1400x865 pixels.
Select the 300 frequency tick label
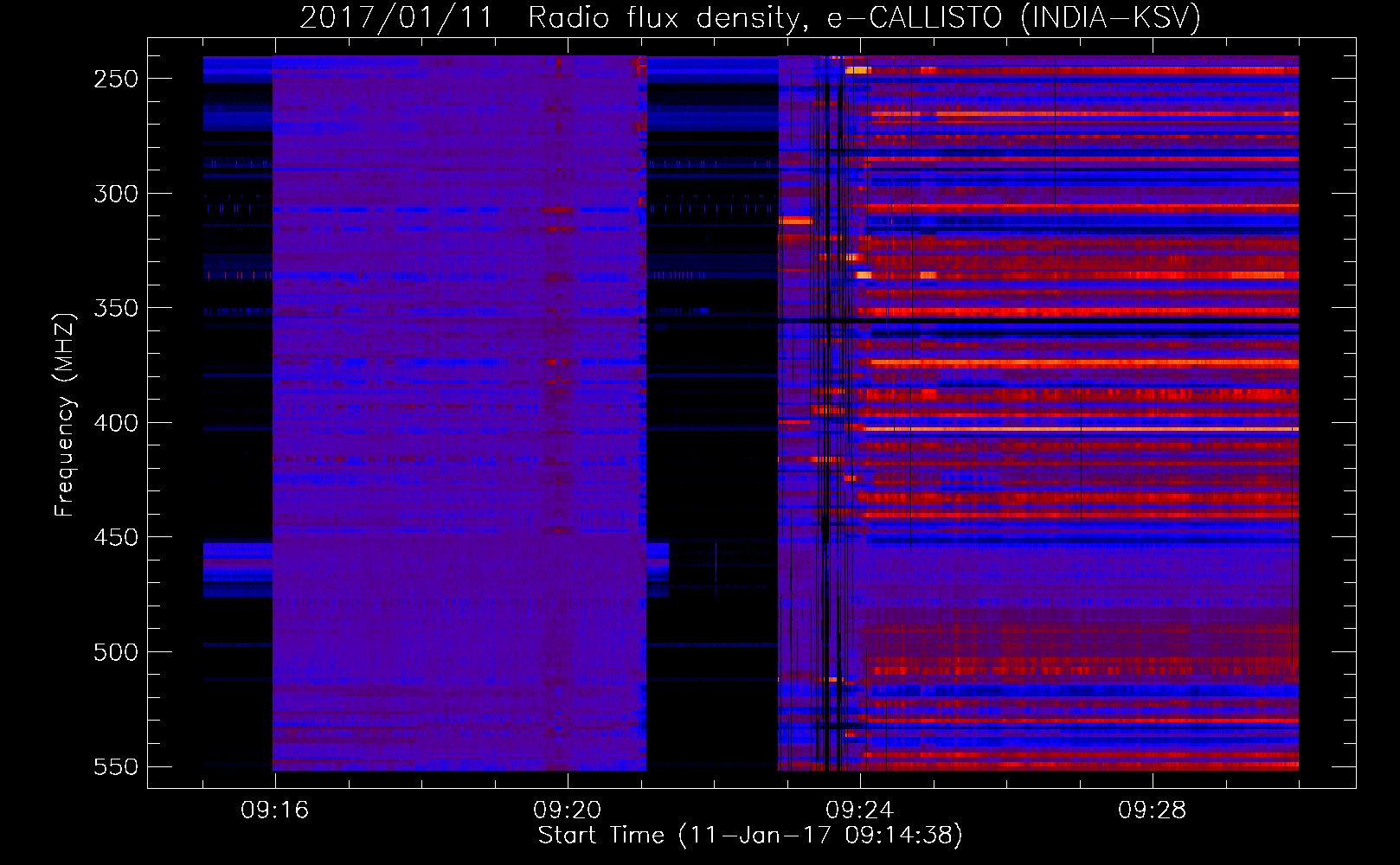pos(116,194)
